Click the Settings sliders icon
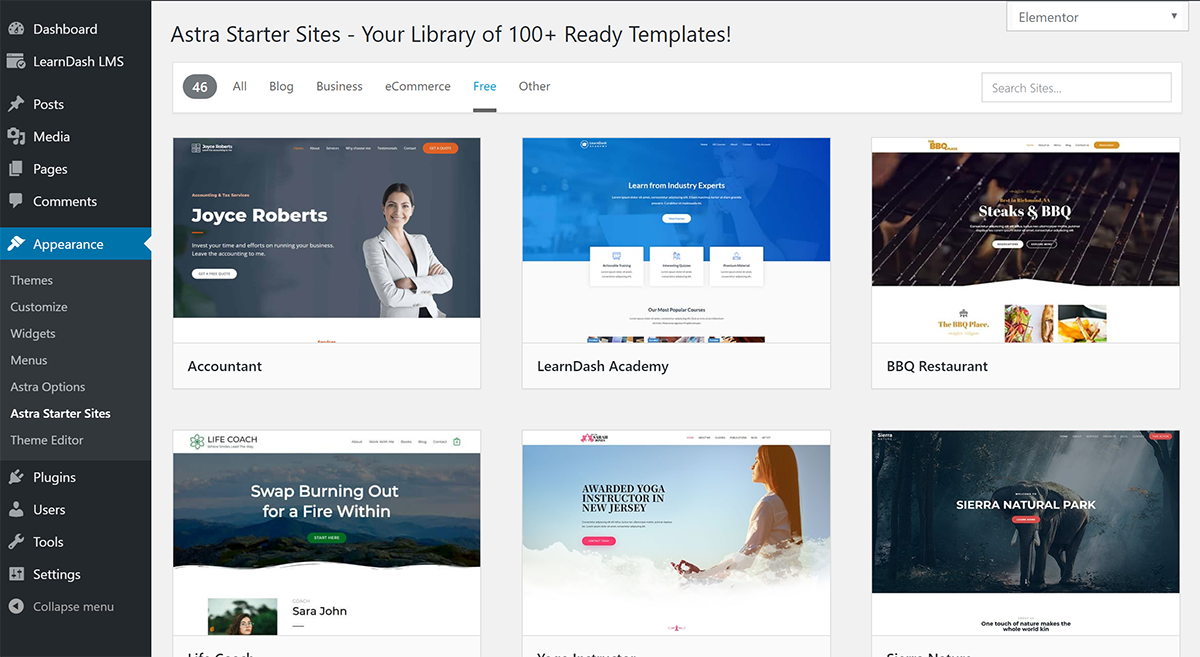 (16, 574)
